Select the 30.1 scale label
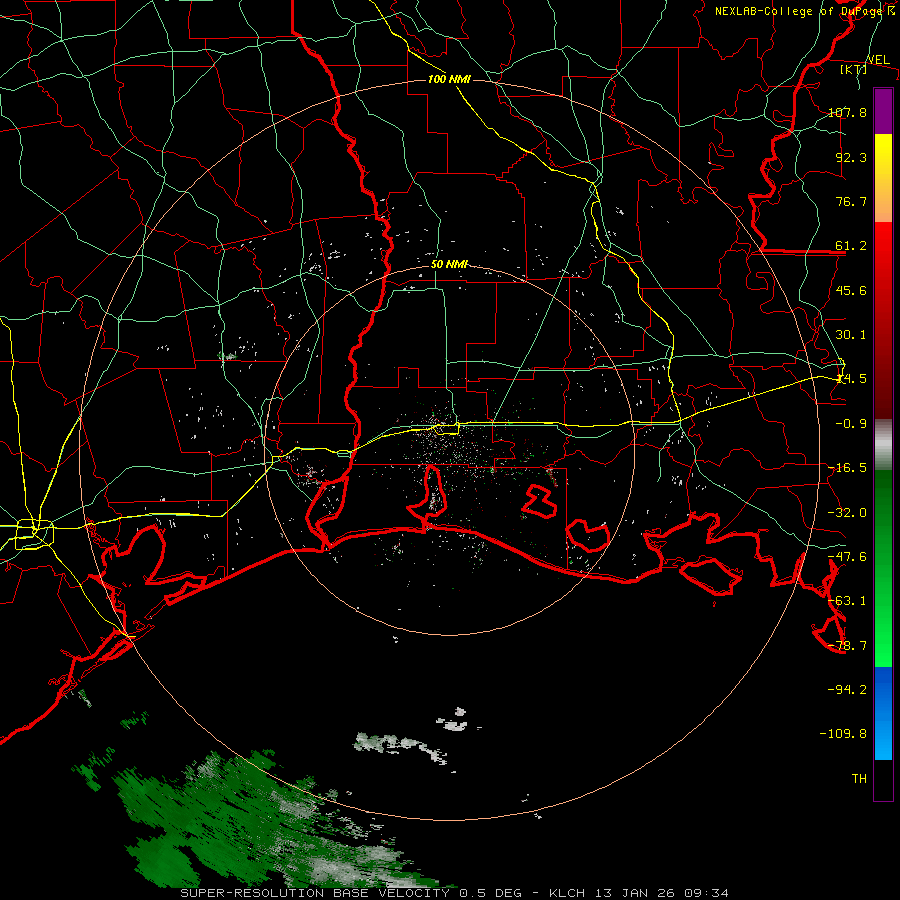The image size is (900, 900). tap(851, 335)
